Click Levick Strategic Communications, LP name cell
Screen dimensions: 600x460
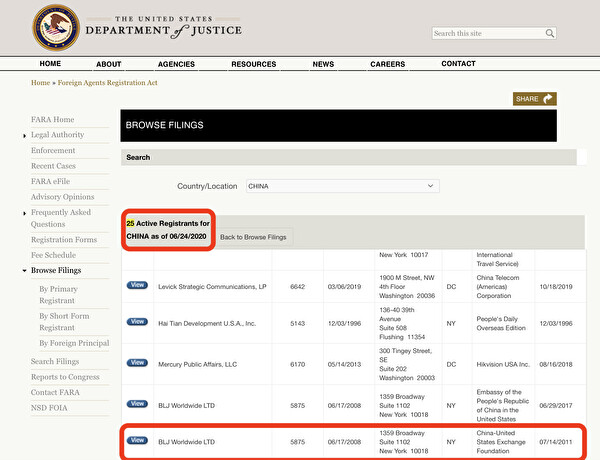[x=212, y=287]
